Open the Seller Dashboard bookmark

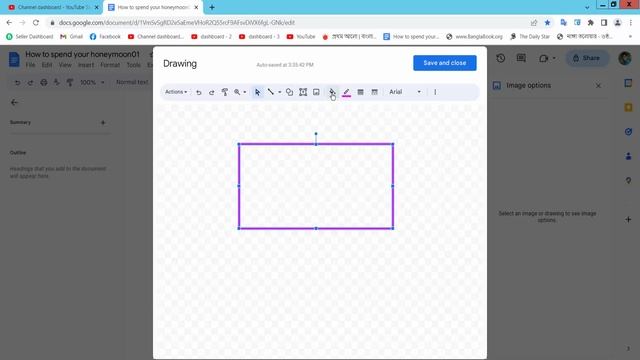point(29,37)
